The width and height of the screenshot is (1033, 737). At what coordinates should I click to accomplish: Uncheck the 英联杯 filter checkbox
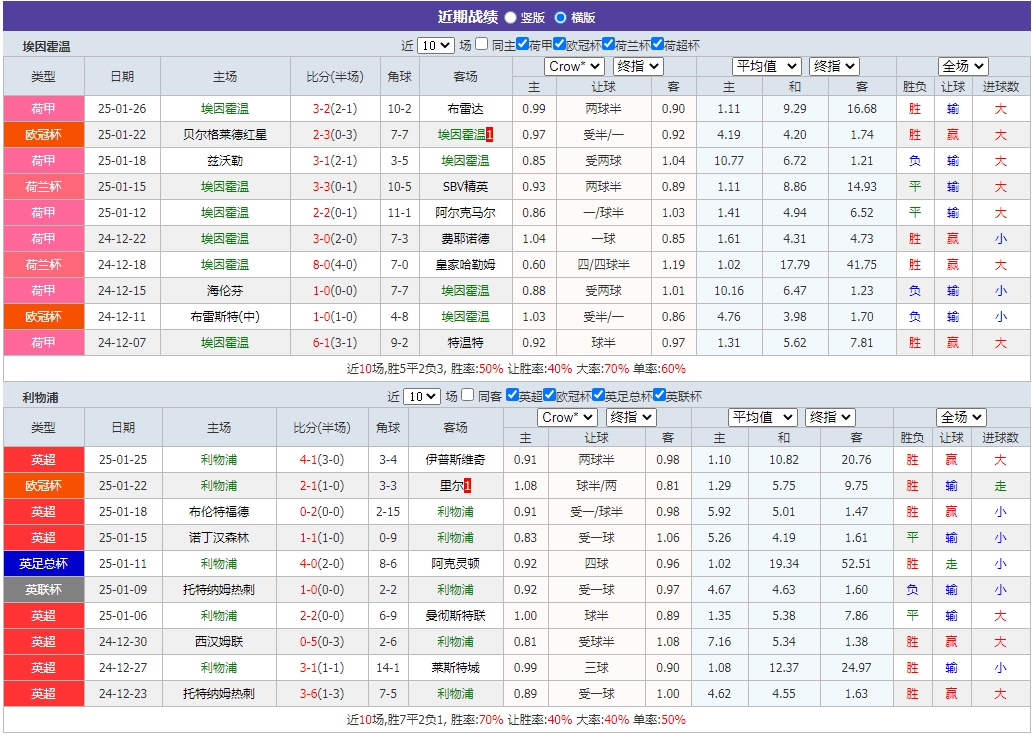pyautogui.click(x=659, y=392)
